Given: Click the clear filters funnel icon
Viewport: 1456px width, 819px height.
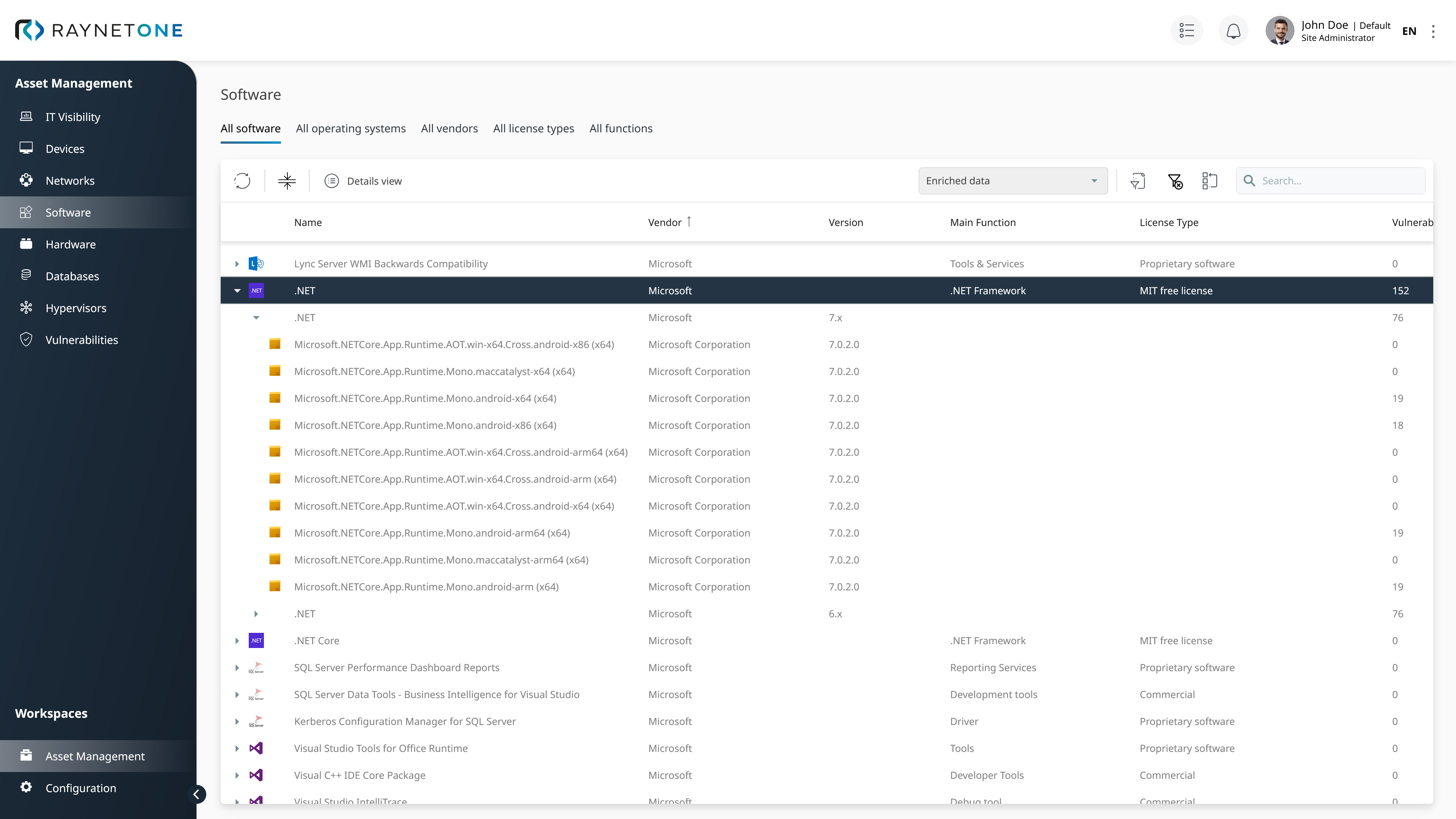Looking at the screenshot, I should [x=1175, y=181].
